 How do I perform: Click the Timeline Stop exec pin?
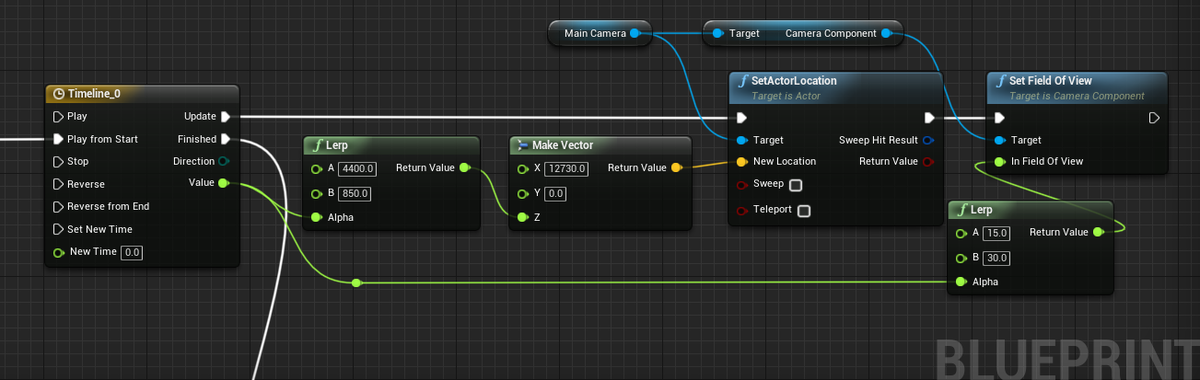57,161
